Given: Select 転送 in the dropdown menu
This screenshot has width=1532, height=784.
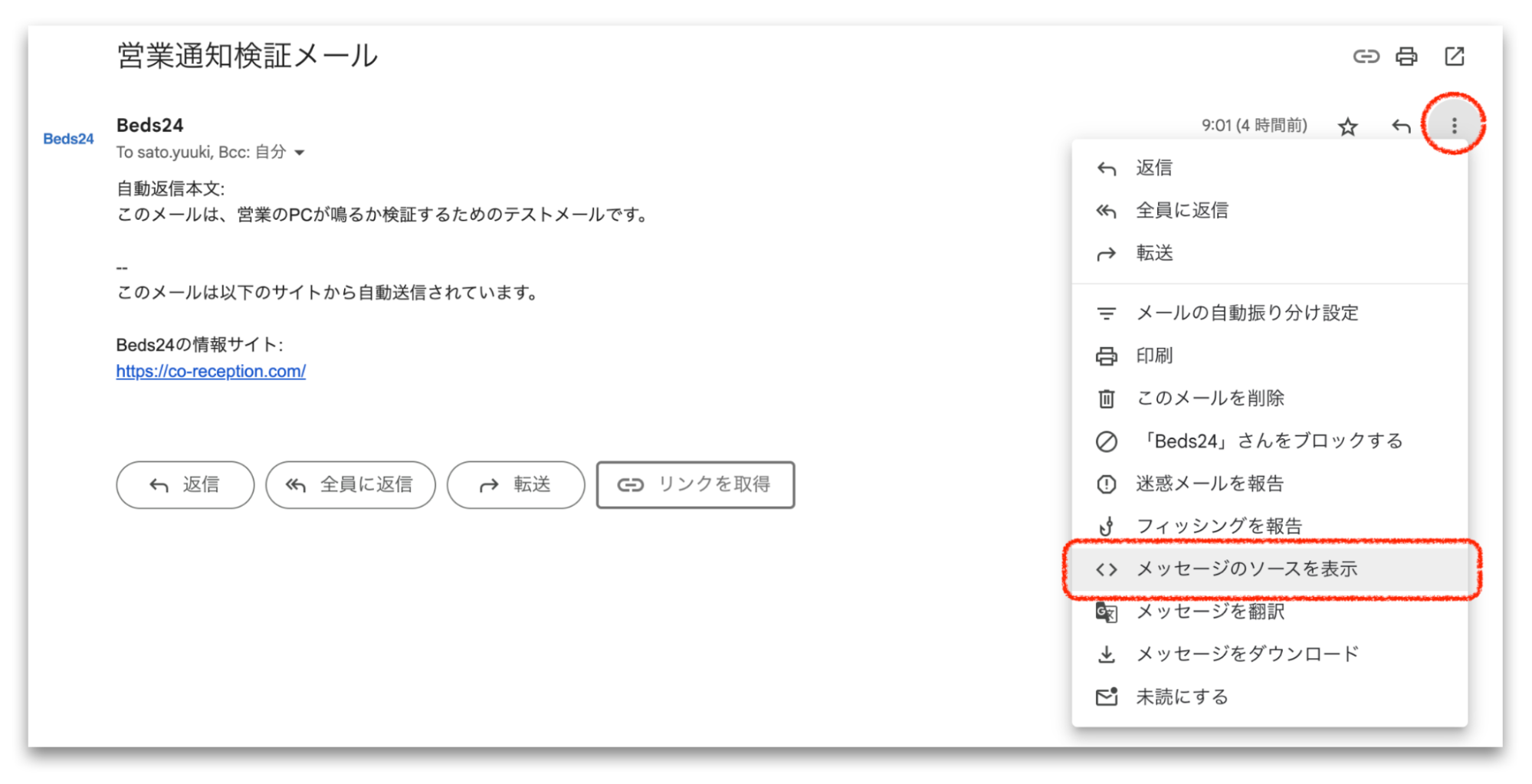Looking at the screenshot, I should coord(1153,254).
